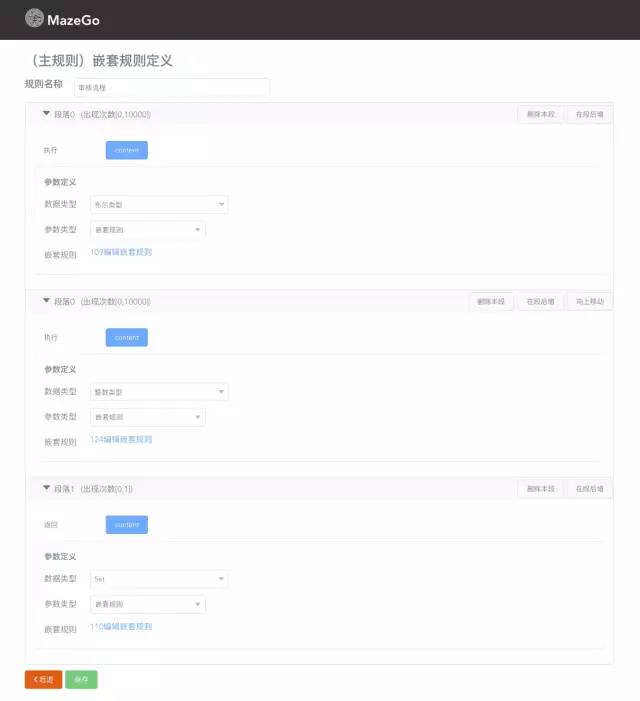Click the MazeGo logo icon
The width and height of the screenshot is (640, 701).
click(x=34, y=18)
